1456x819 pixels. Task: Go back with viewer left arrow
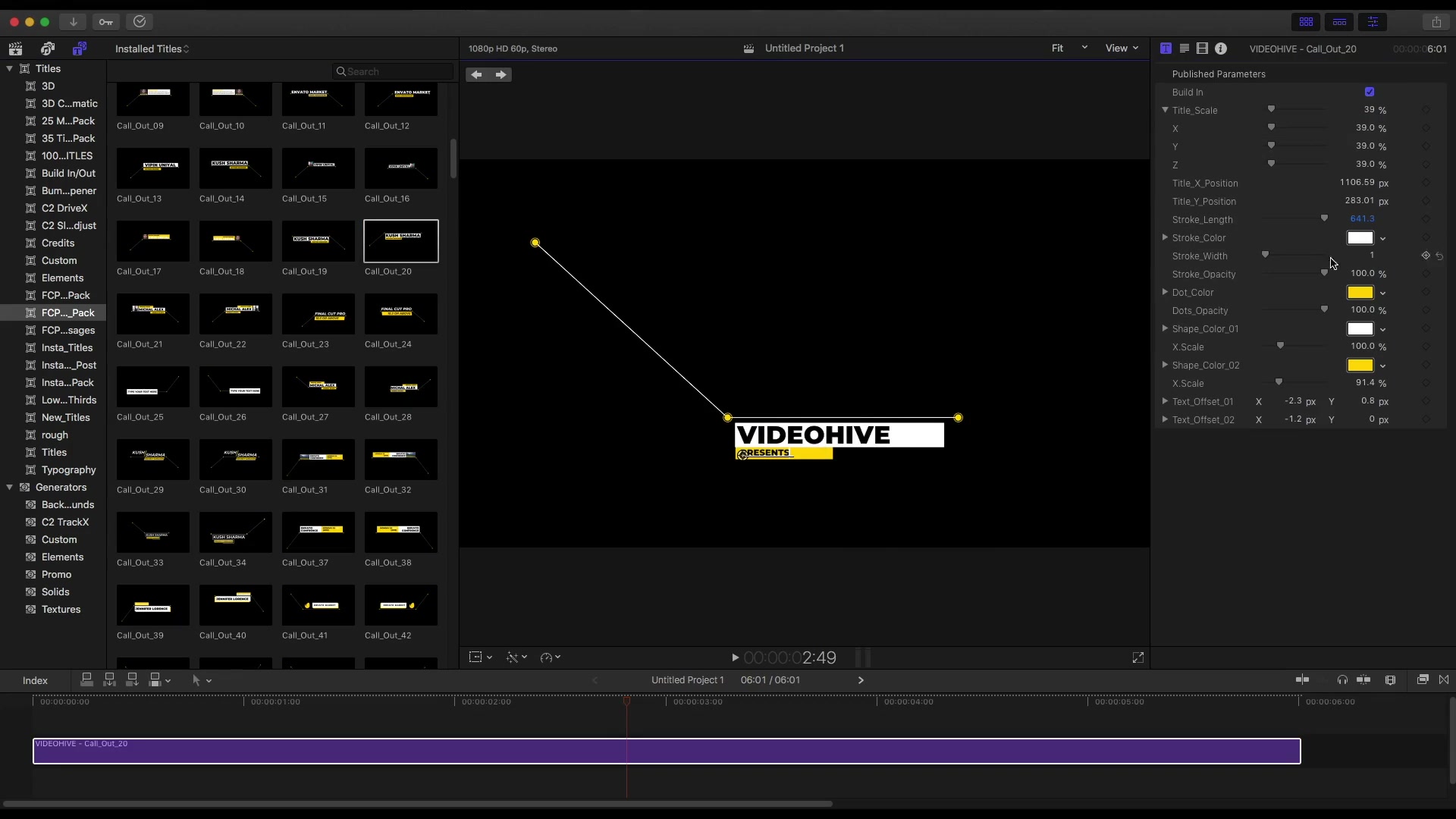click(x=477, y=74)
